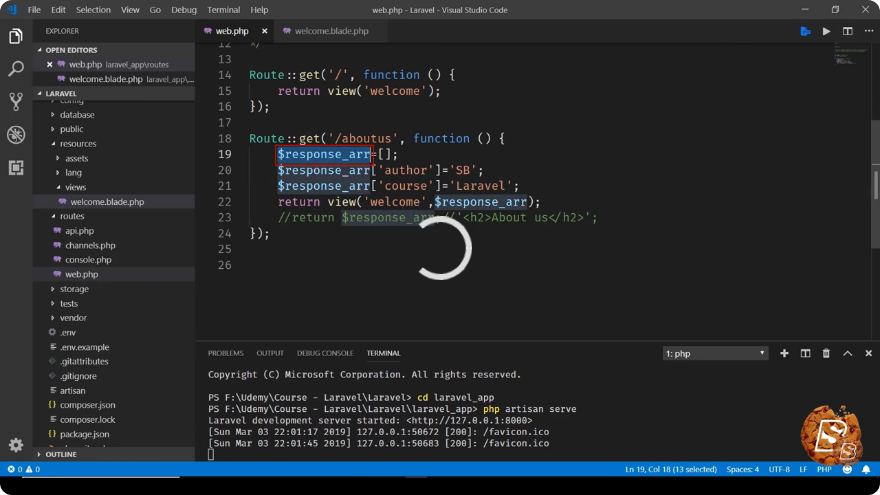The image size is (880, 495).
Task: Open editor More Actions ellipsis
Action: click(x=868, y=31)
